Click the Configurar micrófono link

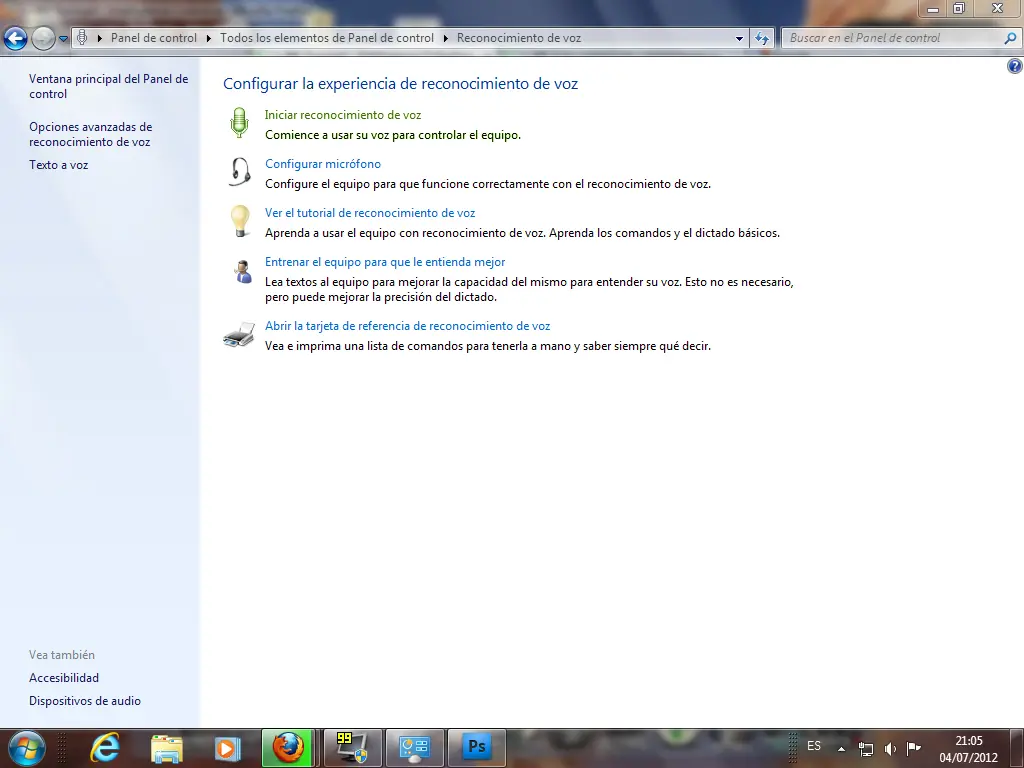(323, 164)
